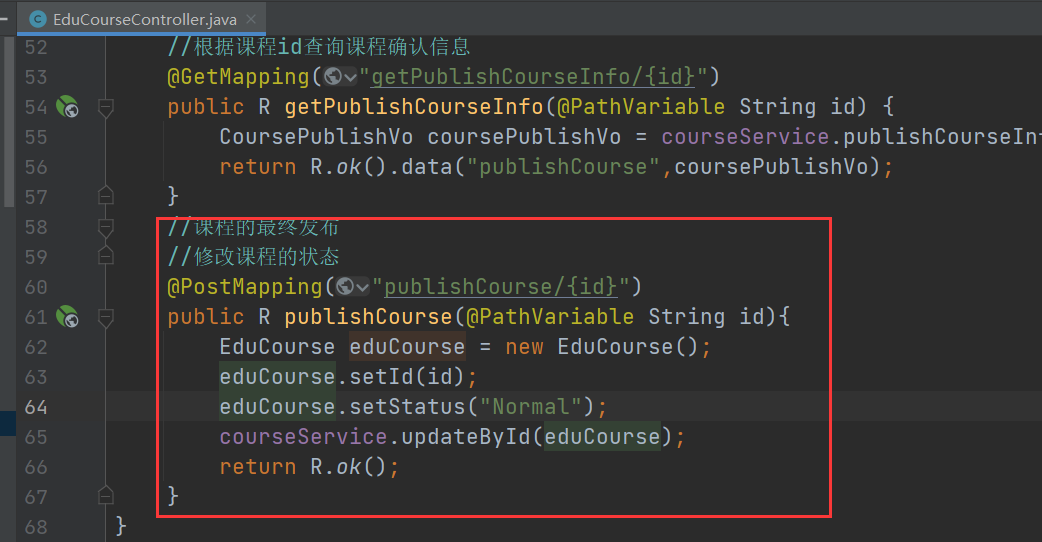Open the "publishCourse/{id}" URL link

(x=500, y=287)
